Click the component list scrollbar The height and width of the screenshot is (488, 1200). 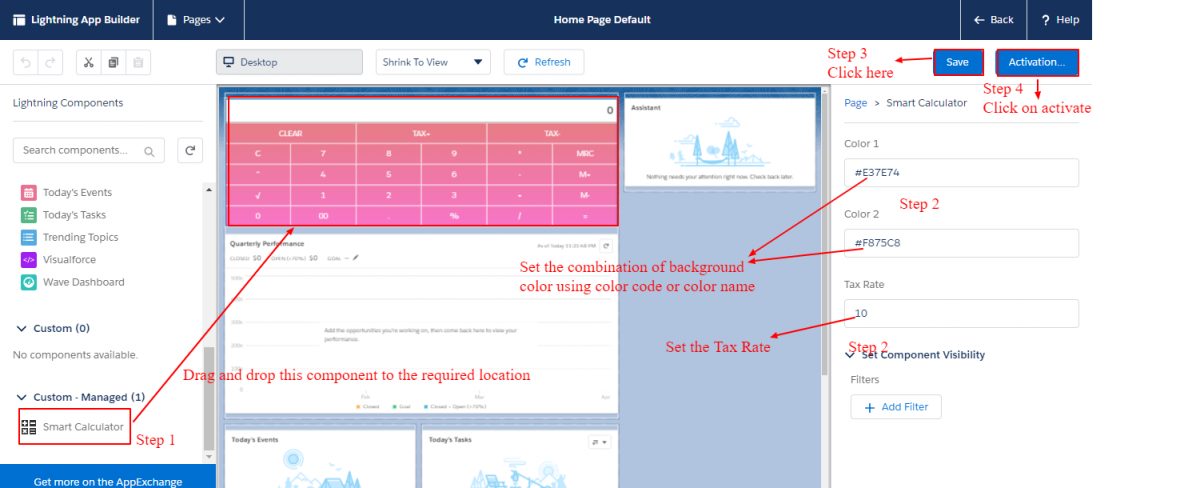(x=209, y=400)
